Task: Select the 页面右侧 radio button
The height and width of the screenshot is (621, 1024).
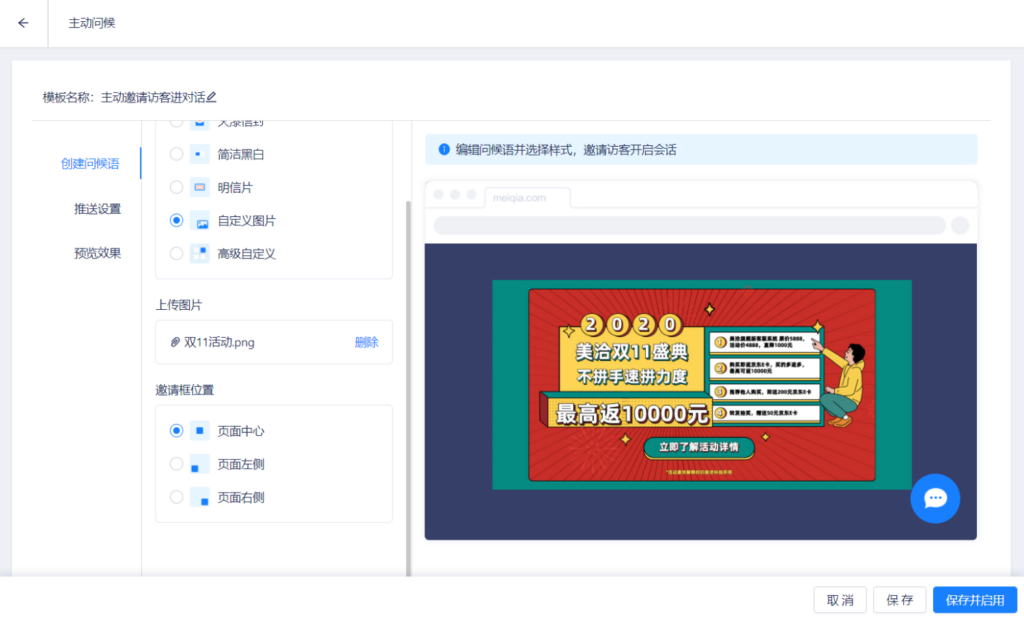Action: pyautogui.click(x=176, y=497)
